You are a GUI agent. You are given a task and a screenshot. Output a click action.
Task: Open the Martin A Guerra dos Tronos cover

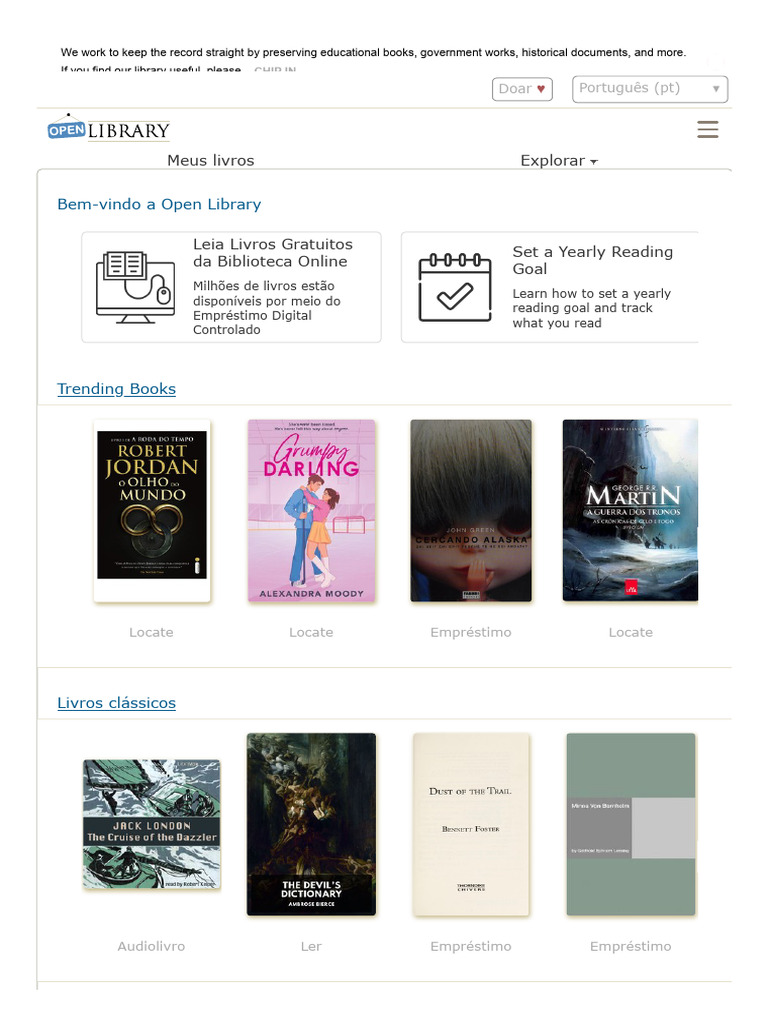630,511
